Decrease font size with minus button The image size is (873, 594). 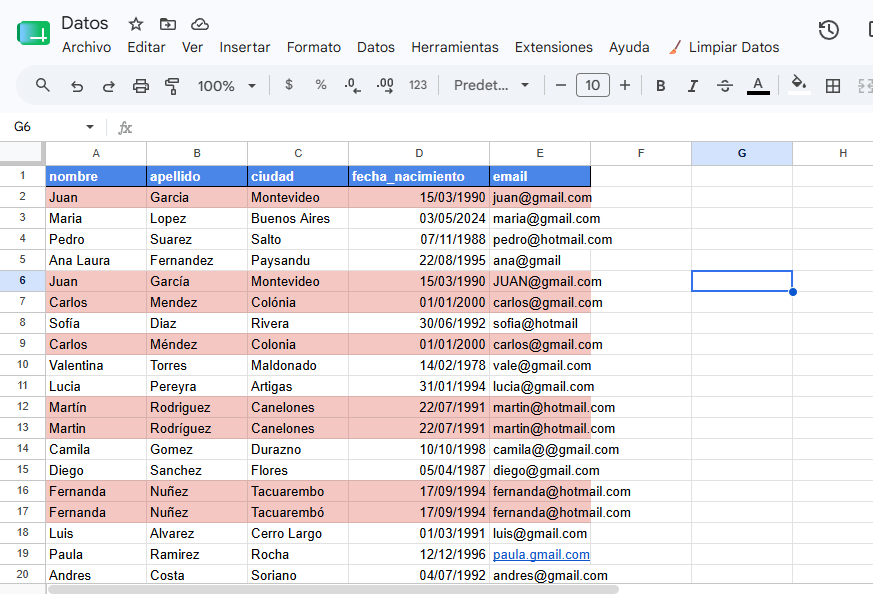(x=561, y=85)
